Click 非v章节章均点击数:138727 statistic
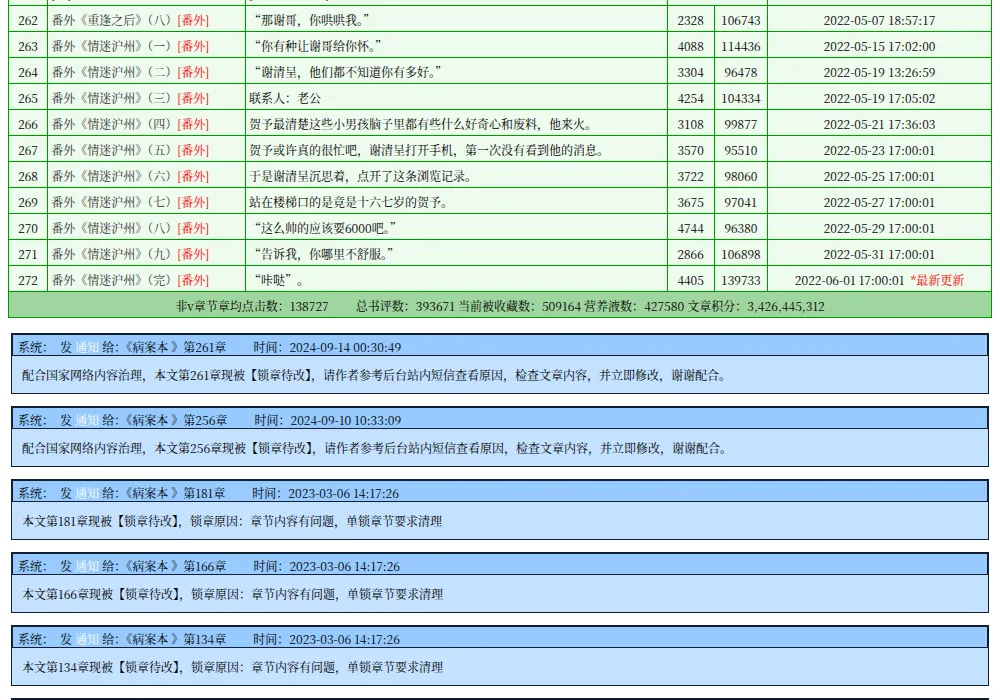This screenshot has height=700, width=1000. [x=252, y=307]
